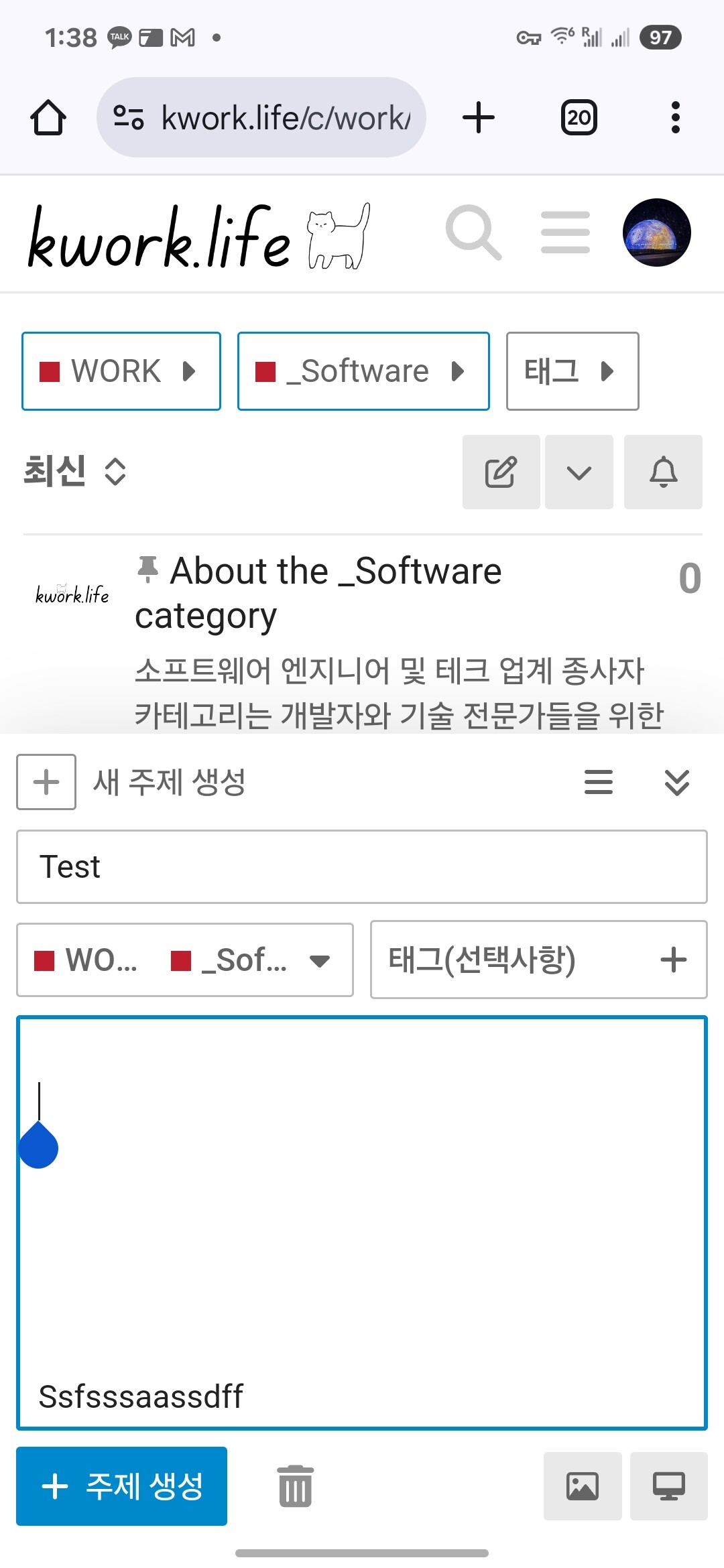Open the tab switcher showing 20 tabs
This screenshot has height=1568, width=724.
579,118
